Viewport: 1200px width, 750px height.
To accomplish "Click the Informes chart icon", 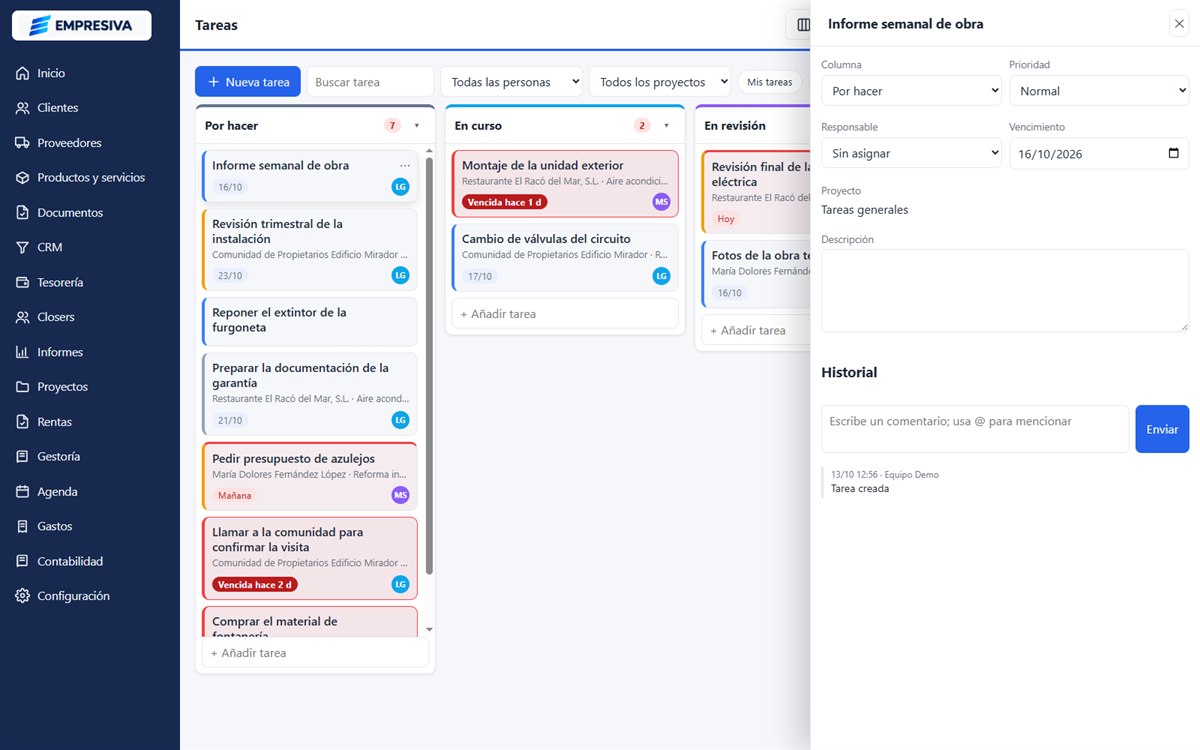I will pos(22,352).
